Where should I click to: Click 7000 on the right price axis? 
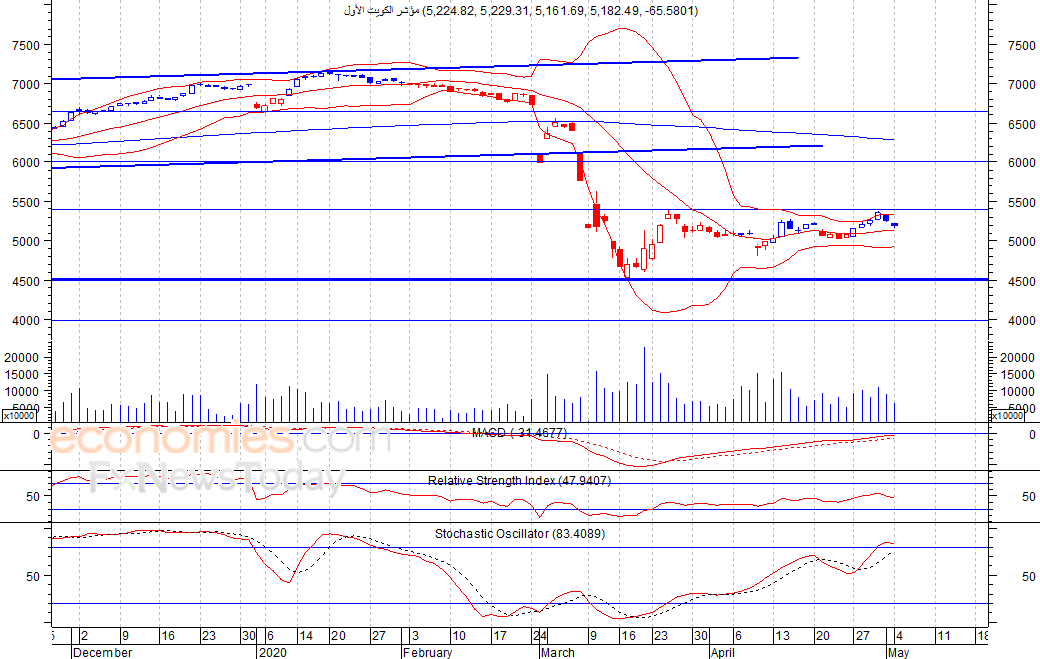point(1021,85)
